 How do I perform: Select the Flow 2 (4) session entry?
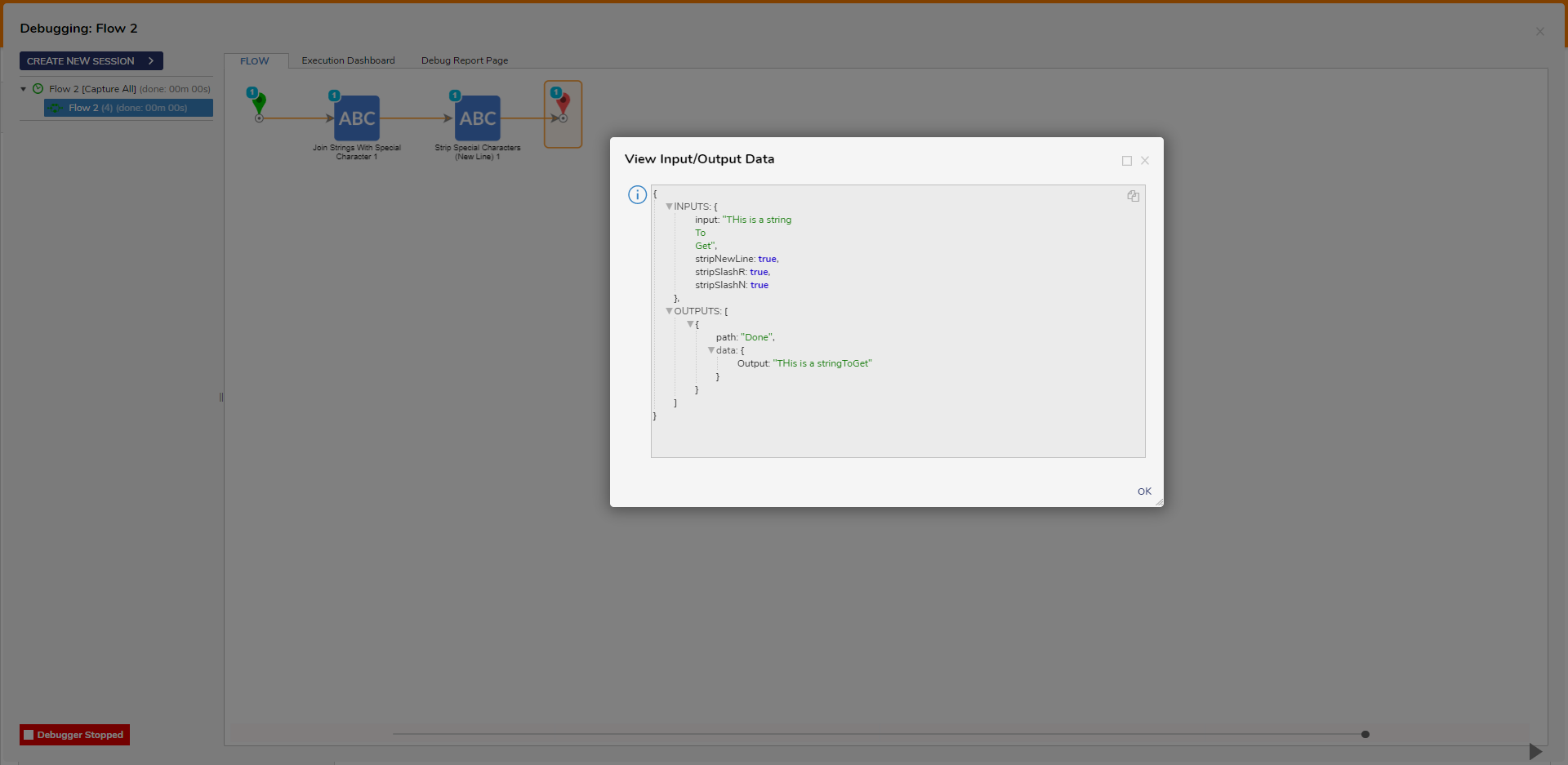click(x=128, y=108)
